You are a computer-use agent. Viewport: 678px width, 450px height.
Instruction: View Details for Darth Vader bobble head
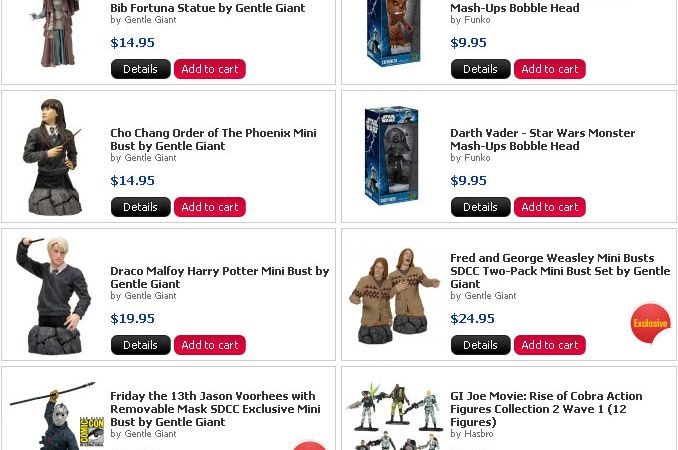(x=480, y=207)
